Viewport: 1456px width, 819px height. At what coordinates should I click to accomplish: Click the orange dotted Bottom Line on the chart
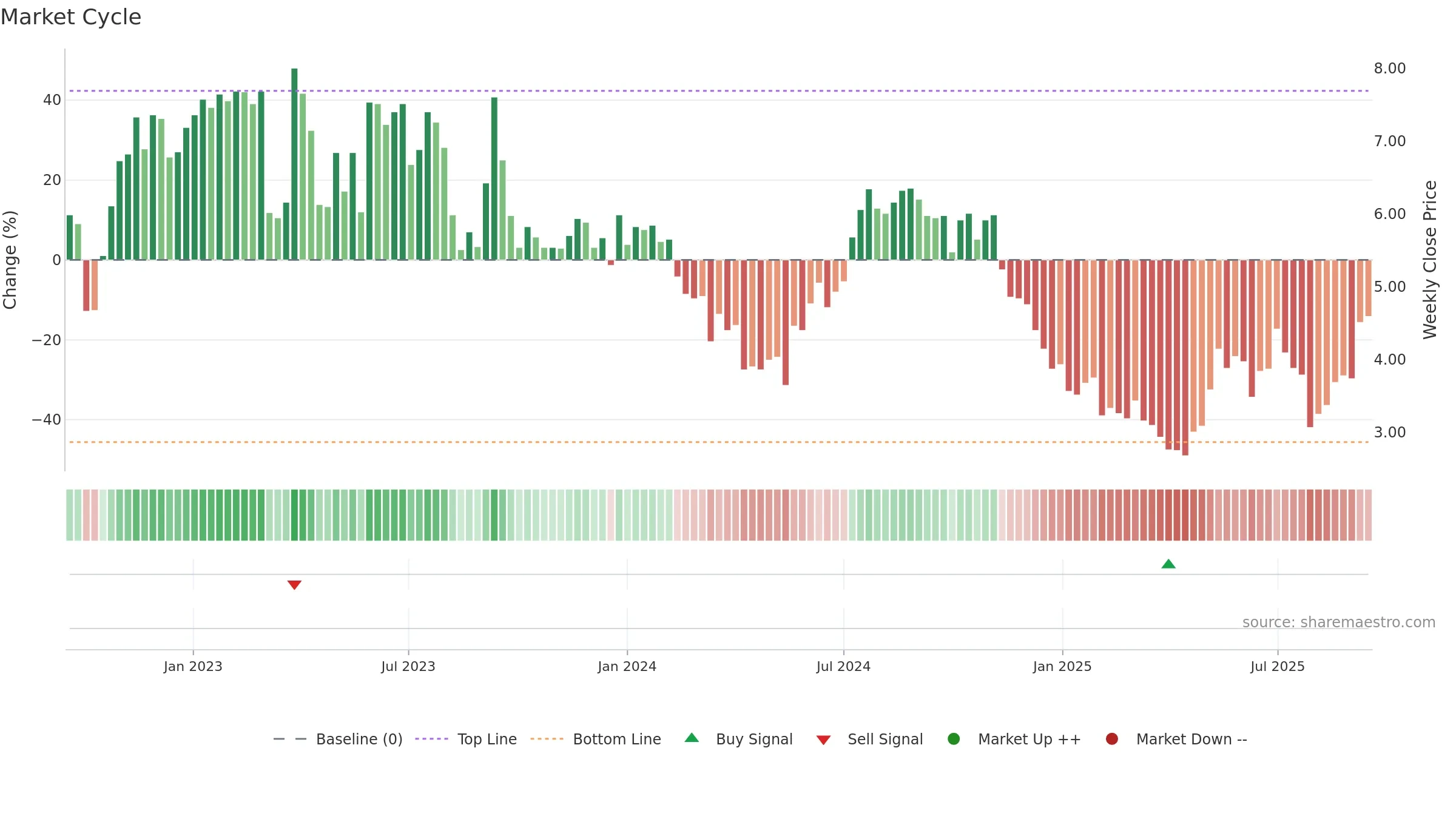[719, 442]
